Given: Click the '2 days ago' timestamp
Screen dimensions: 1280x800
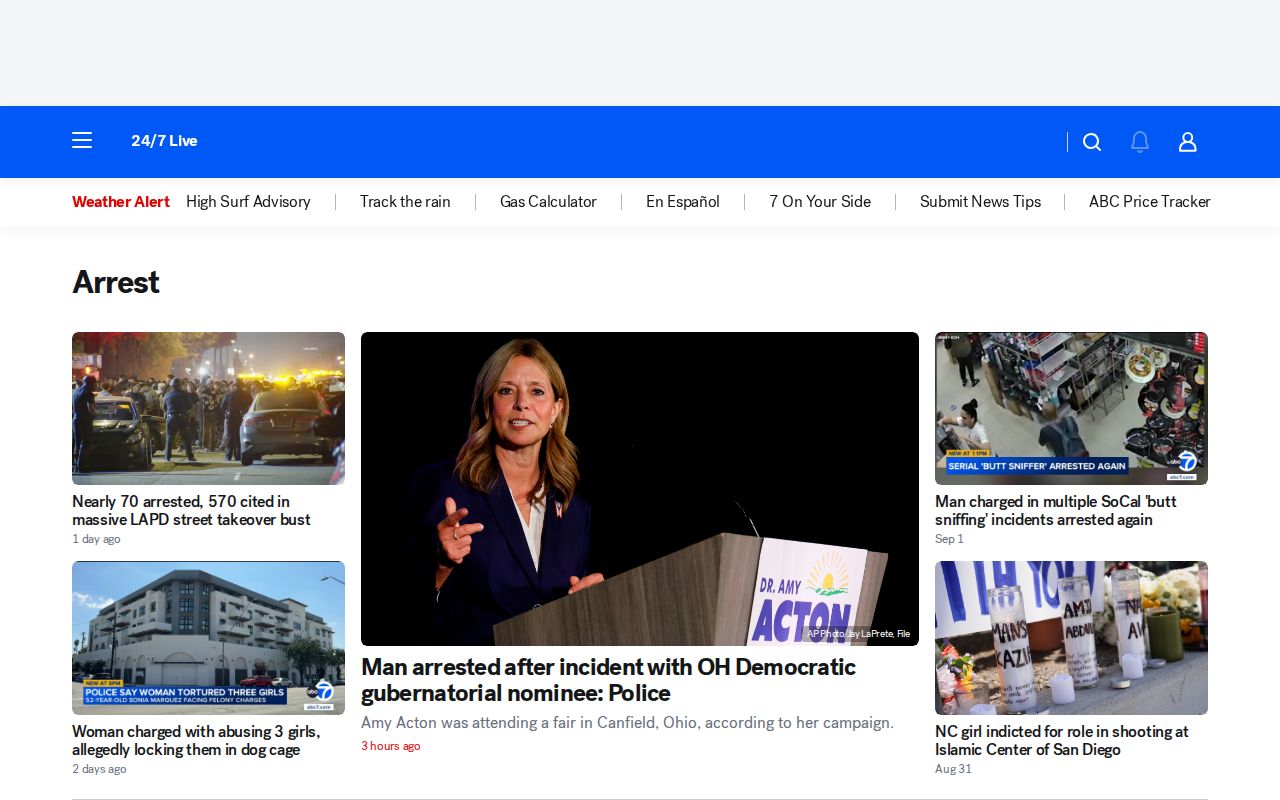Looking at the screenshot, I should click(x=99, y=769).
